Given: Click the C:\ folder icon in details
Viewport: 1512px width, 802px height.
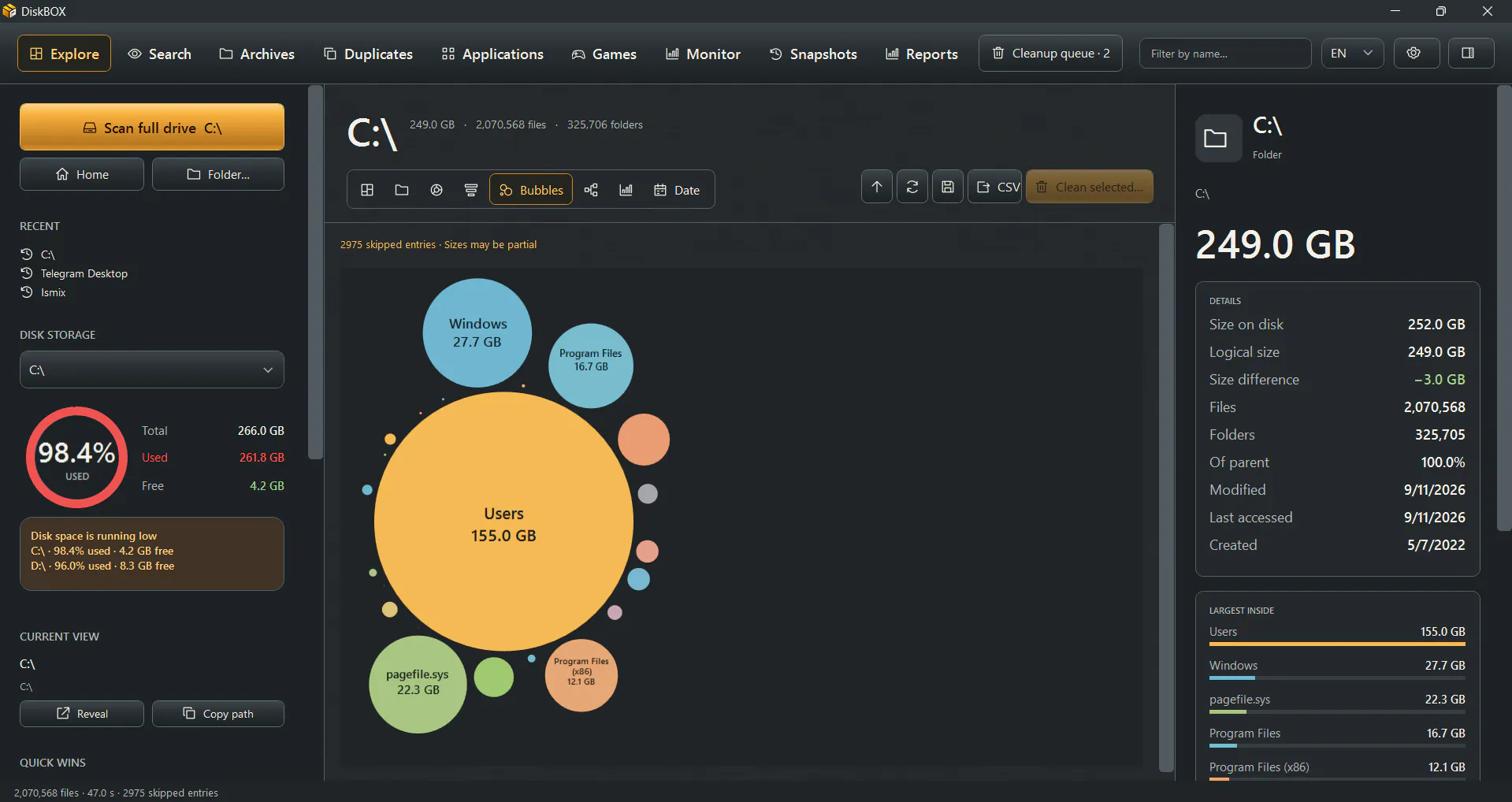Looking at the screenshot, I should coord(1218,139).
